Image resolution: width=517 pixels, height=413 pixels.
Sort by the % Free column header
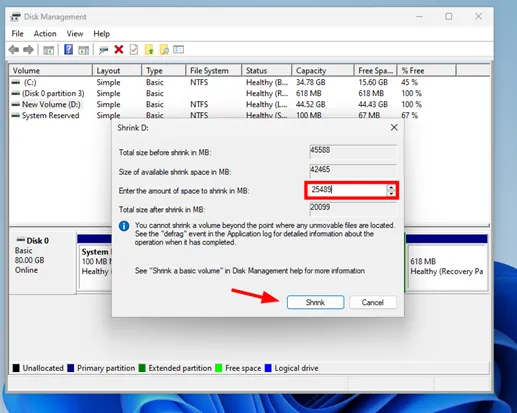pyautogui.click(x=426, y=71)
